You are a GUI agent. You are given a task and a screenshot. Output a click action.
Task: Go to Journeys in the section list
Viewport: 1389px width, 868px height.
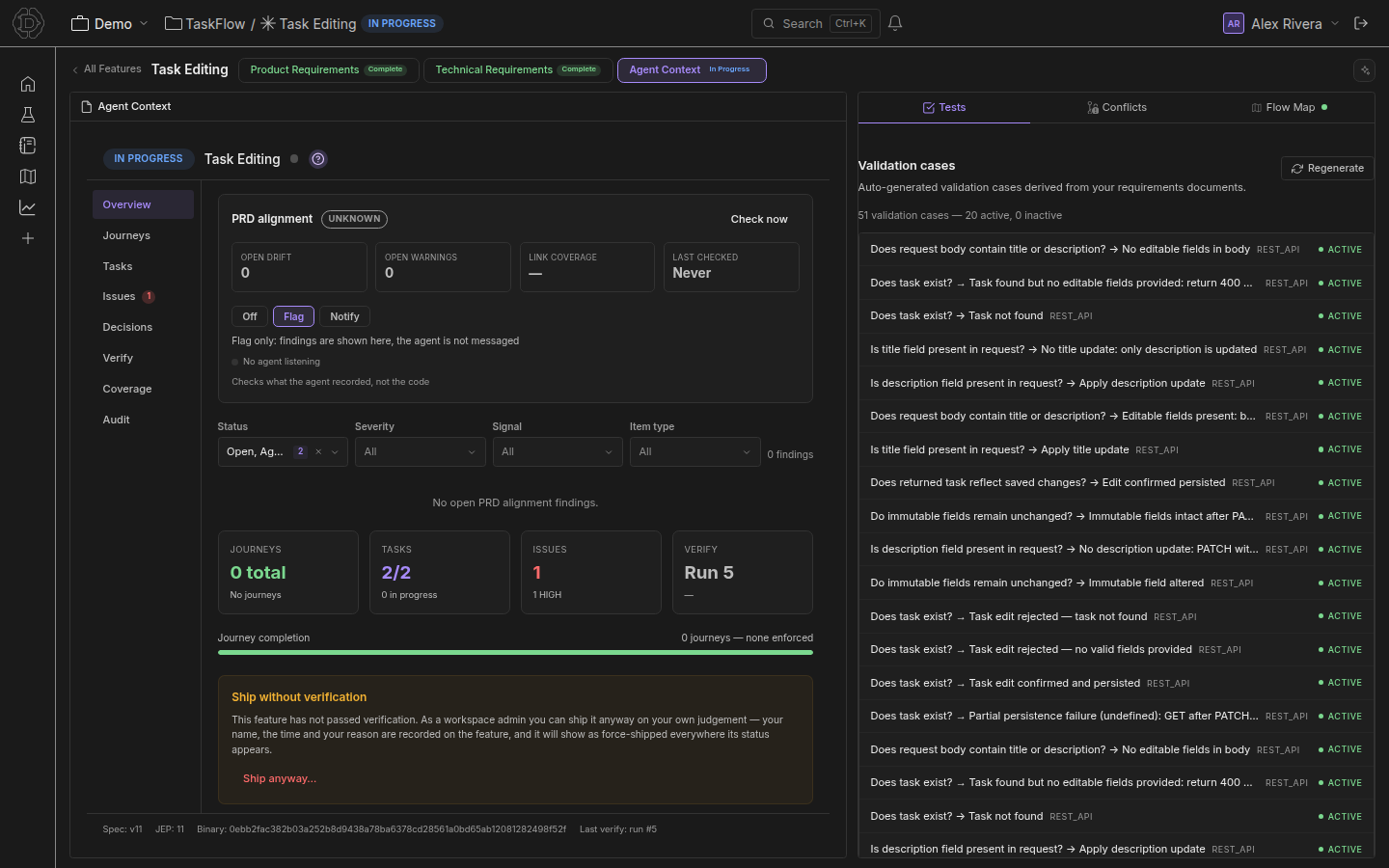tap(143, 235)
